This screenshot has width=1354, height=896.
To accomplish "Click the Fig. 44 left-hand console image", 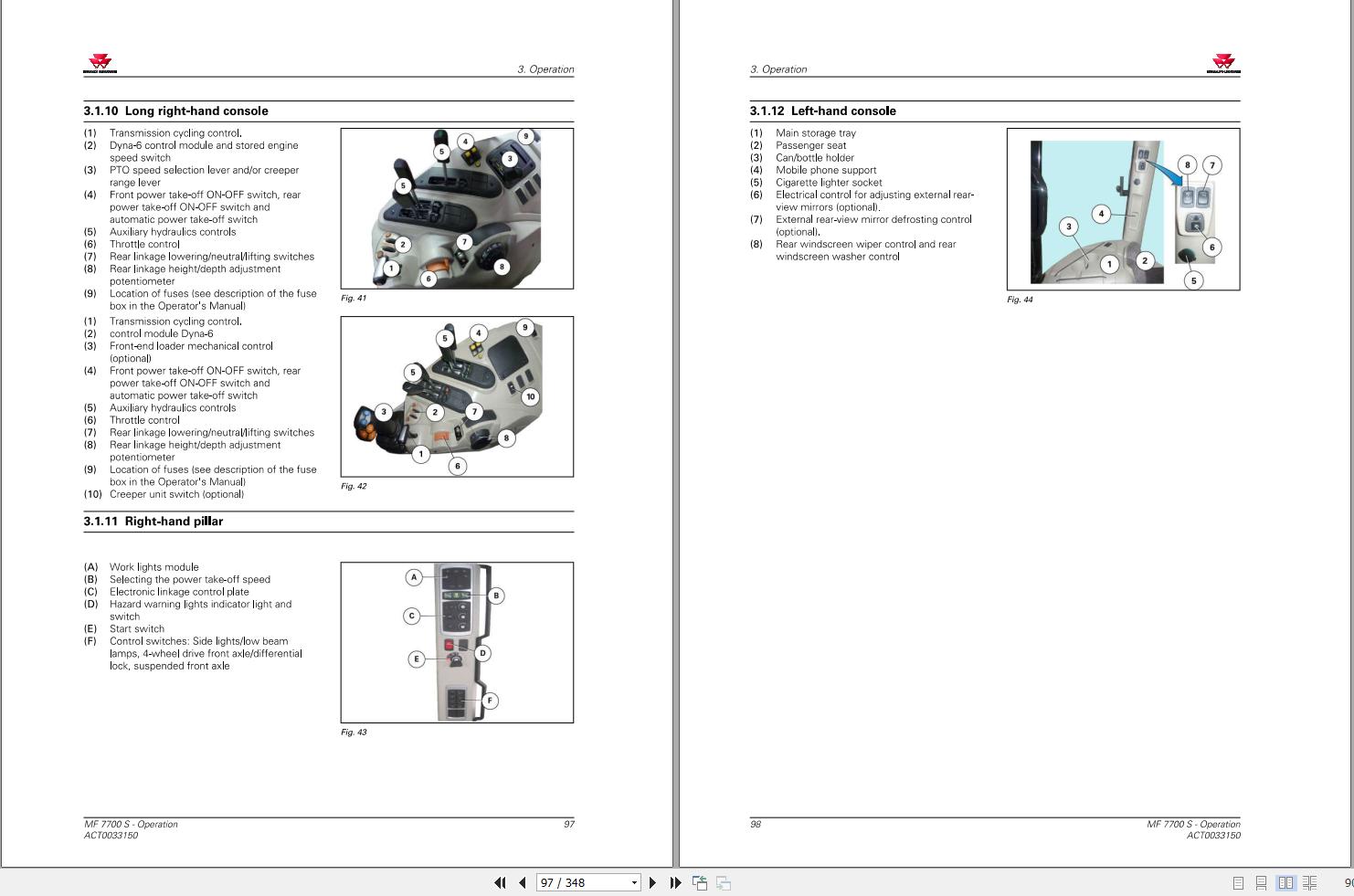I will 1123,209.
